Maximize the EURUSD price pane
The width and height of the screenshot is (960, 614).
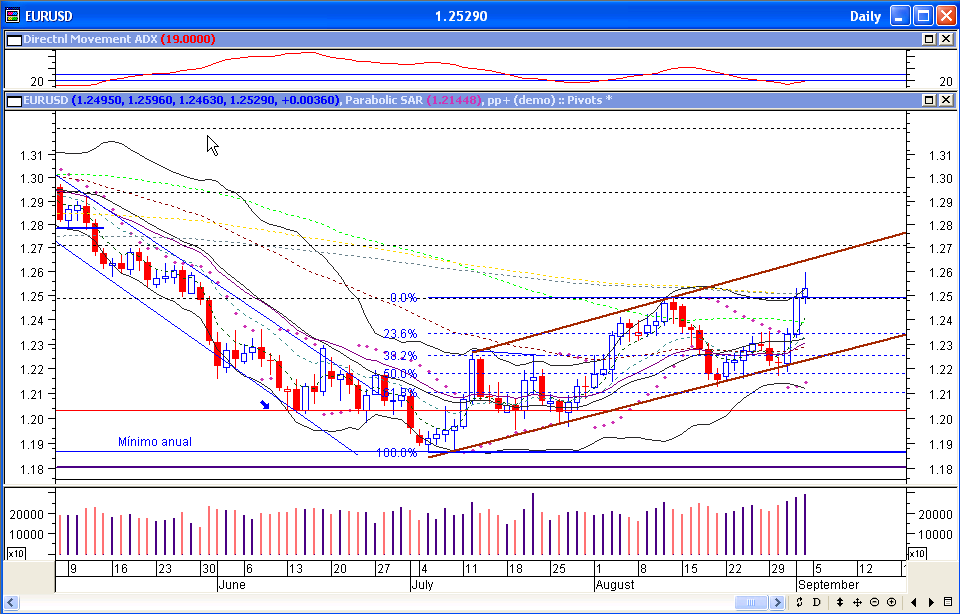(929, 100)
